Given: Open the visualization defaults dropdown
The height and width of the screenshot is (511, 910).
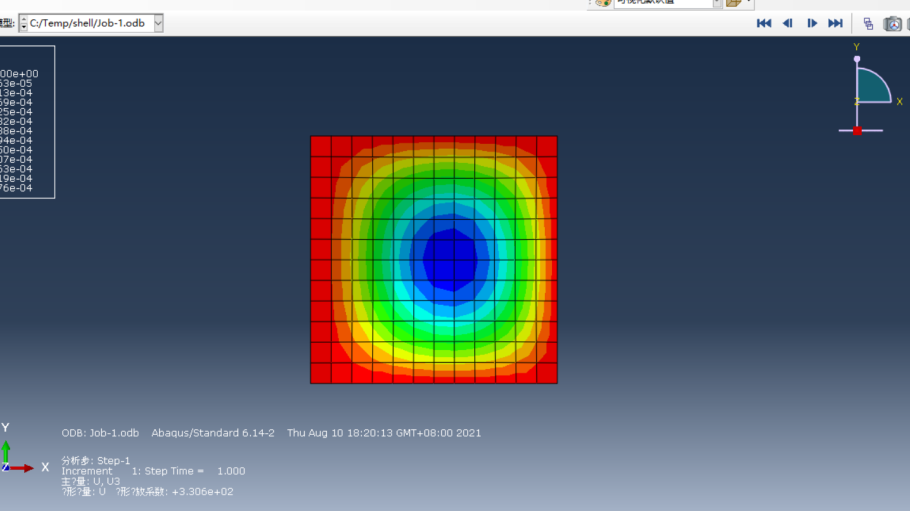Looking at the screenshot, I should pos(716,3).
